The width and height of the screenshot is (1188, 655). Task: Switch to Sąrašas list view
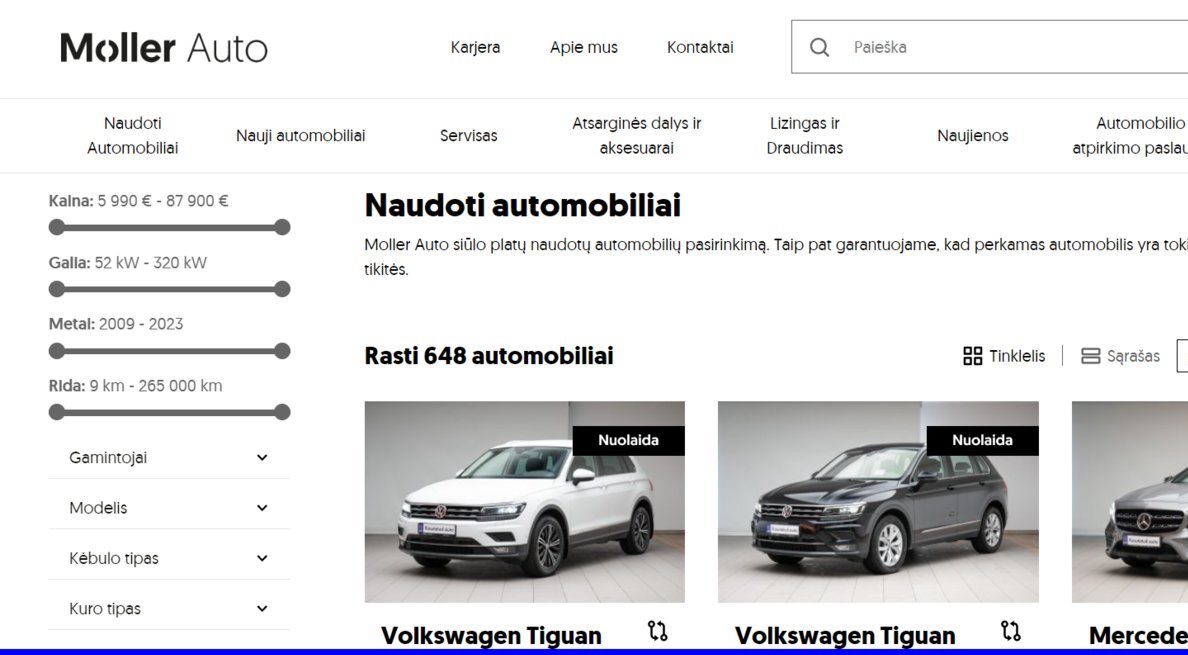click(x=1121, y=356)
